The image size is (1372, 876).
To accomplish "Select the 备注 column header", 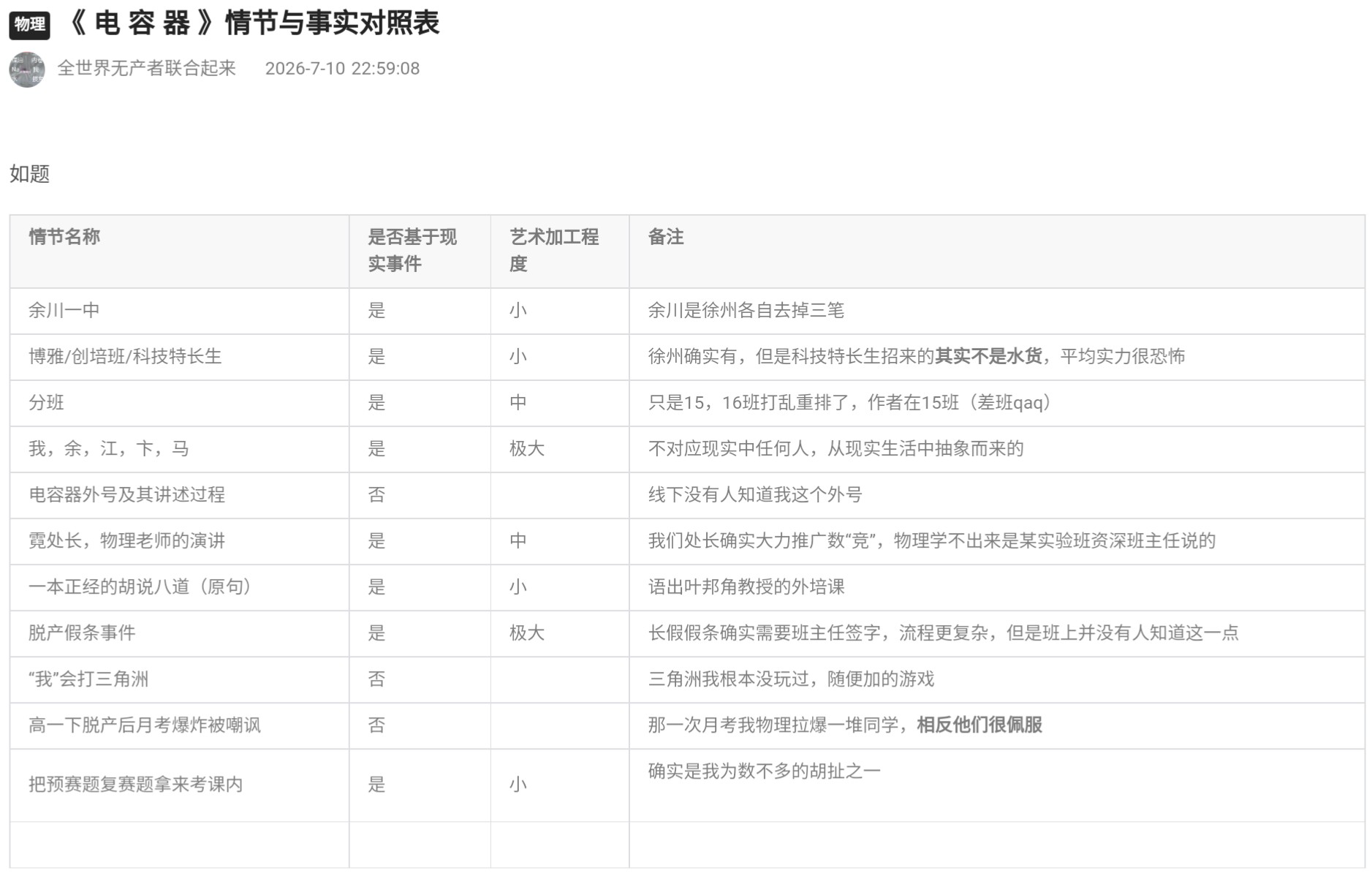I will pyautogui.click(x=996, y=252).
